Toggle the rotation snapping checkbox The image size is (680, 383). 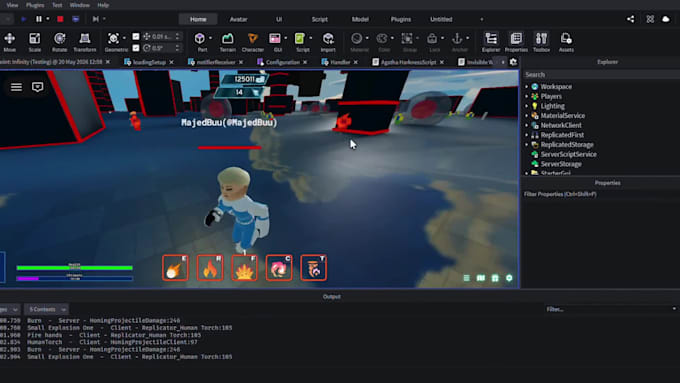coord(136,48)
